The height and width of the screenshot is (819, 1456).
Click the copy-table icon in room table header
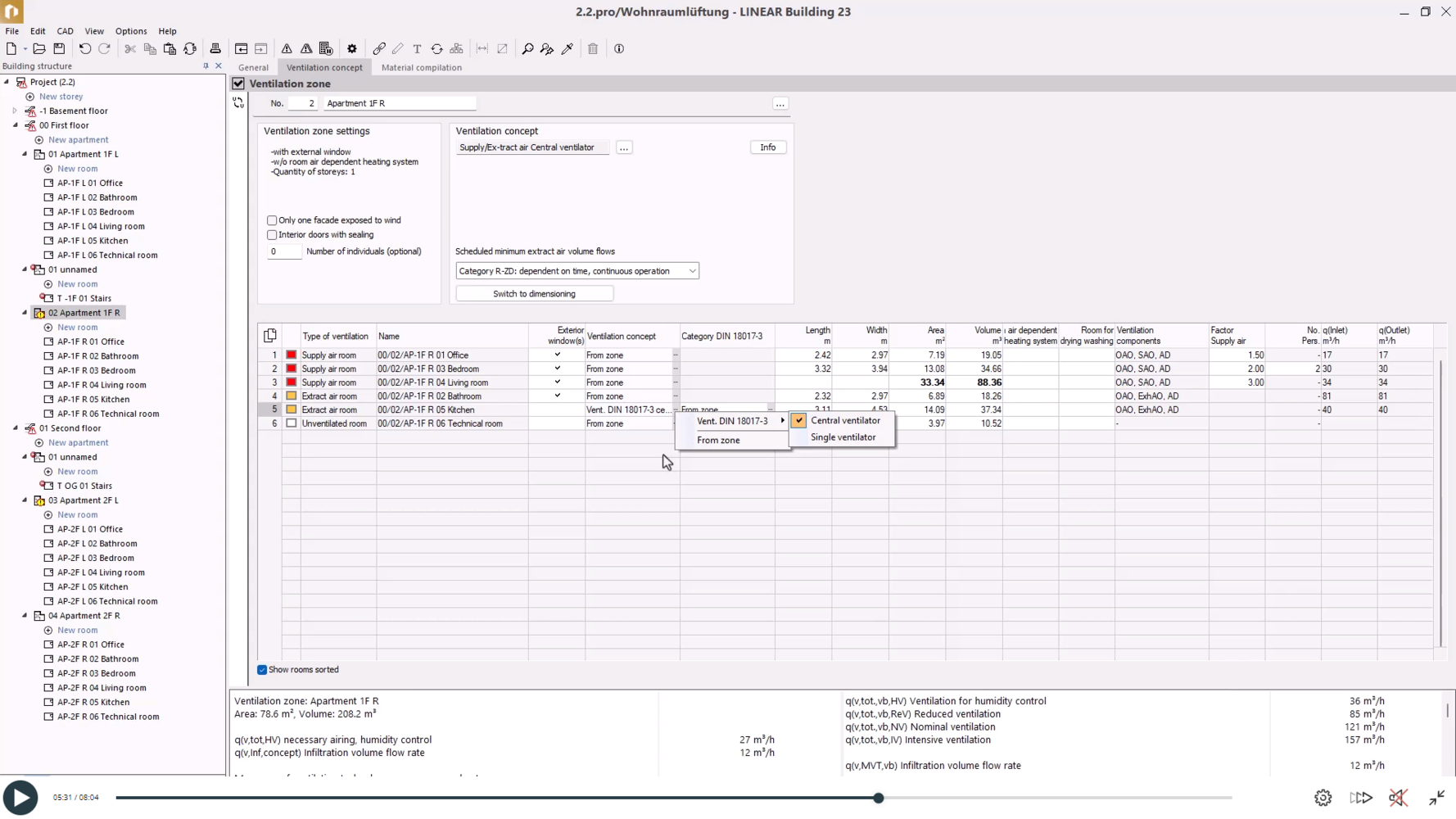(270, 336)
